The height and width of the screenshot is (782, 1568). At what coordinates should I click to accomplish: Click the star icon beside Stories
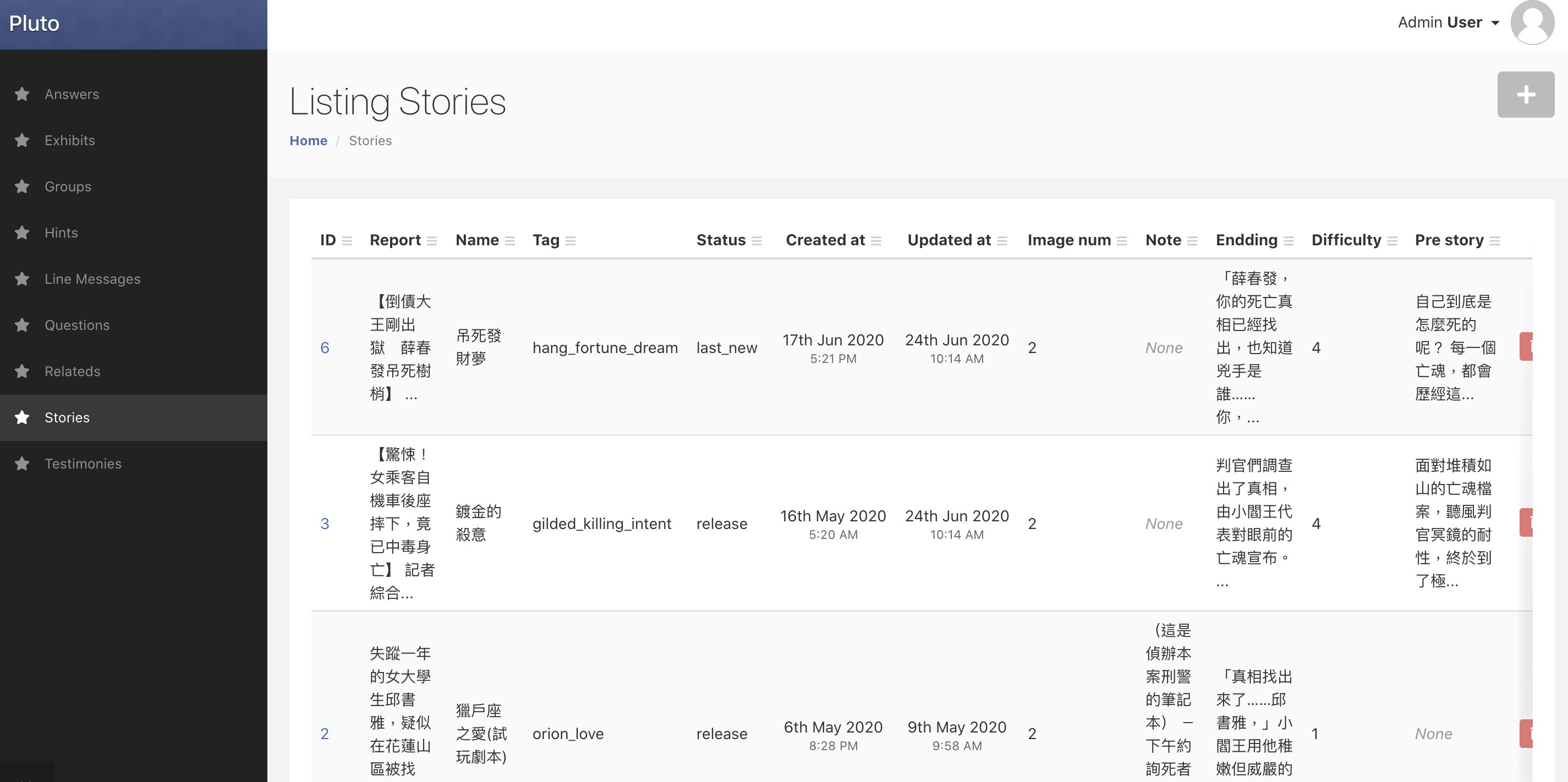tap(22, 417)
